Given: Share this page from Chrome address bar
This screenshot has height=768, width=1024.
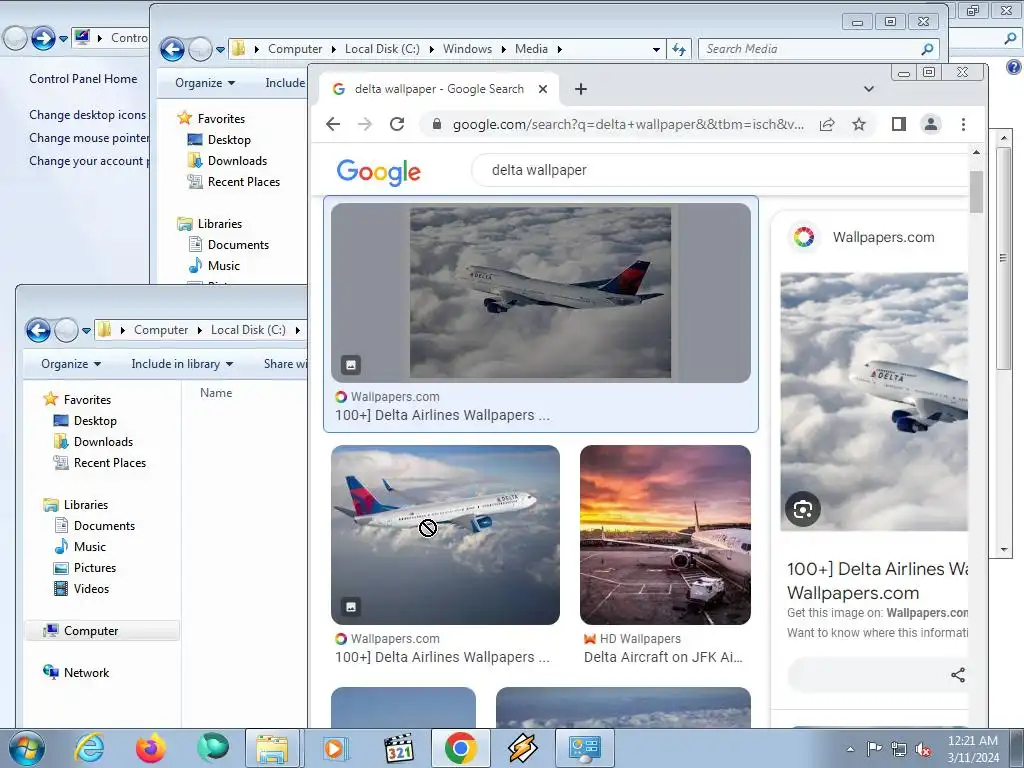Looking at the screenshot, I should pyautogui.click(x=827, y=124).
